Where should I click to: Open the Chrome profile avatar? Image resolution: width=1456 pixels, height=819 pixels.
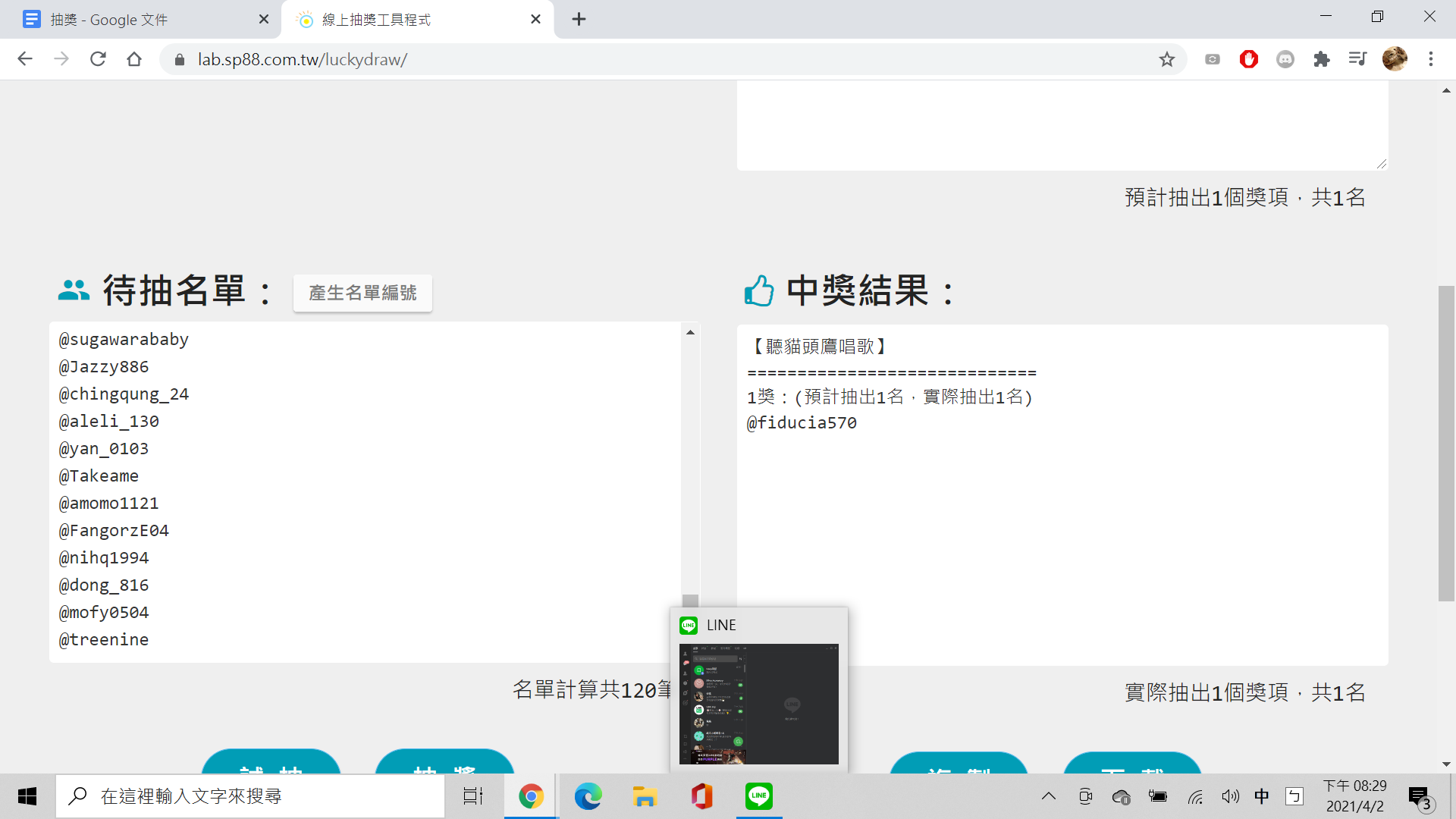click(1395, 59)
